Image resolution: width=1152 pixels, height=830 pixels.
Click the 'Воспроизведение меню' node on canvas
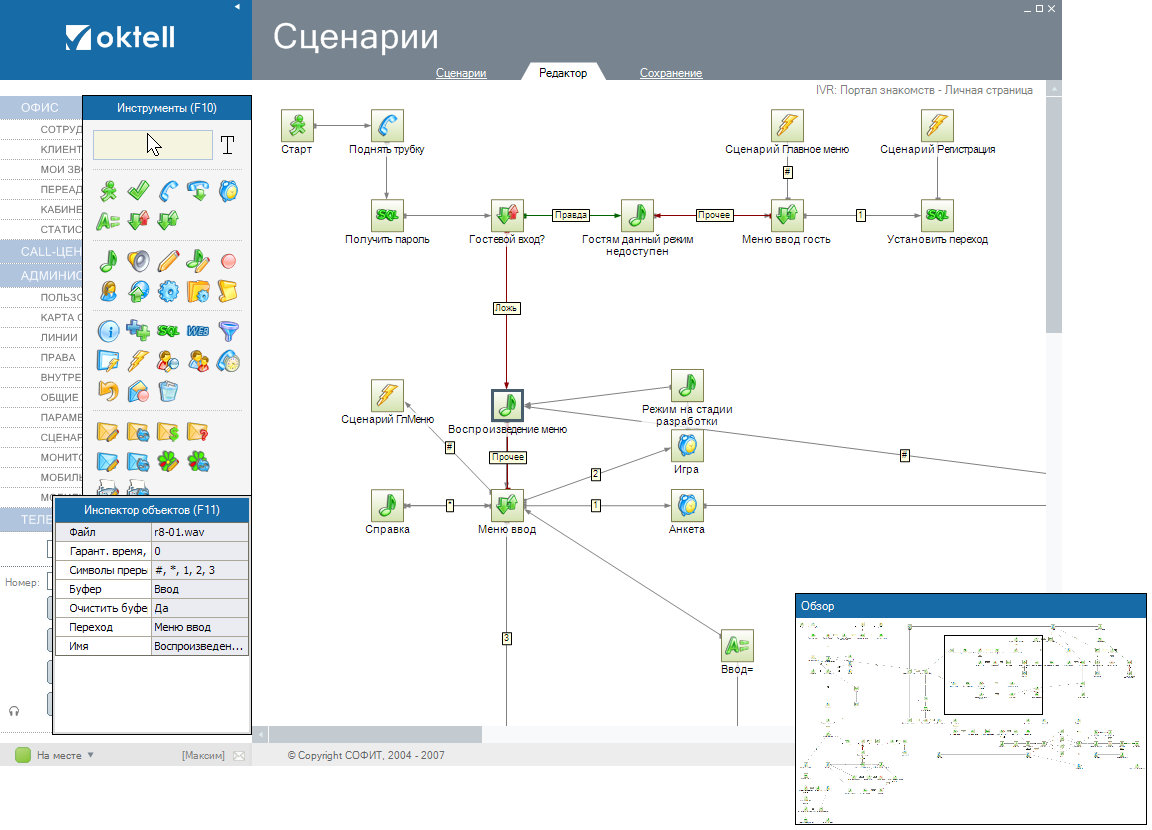pyautogui.click(x=507, y=405)
